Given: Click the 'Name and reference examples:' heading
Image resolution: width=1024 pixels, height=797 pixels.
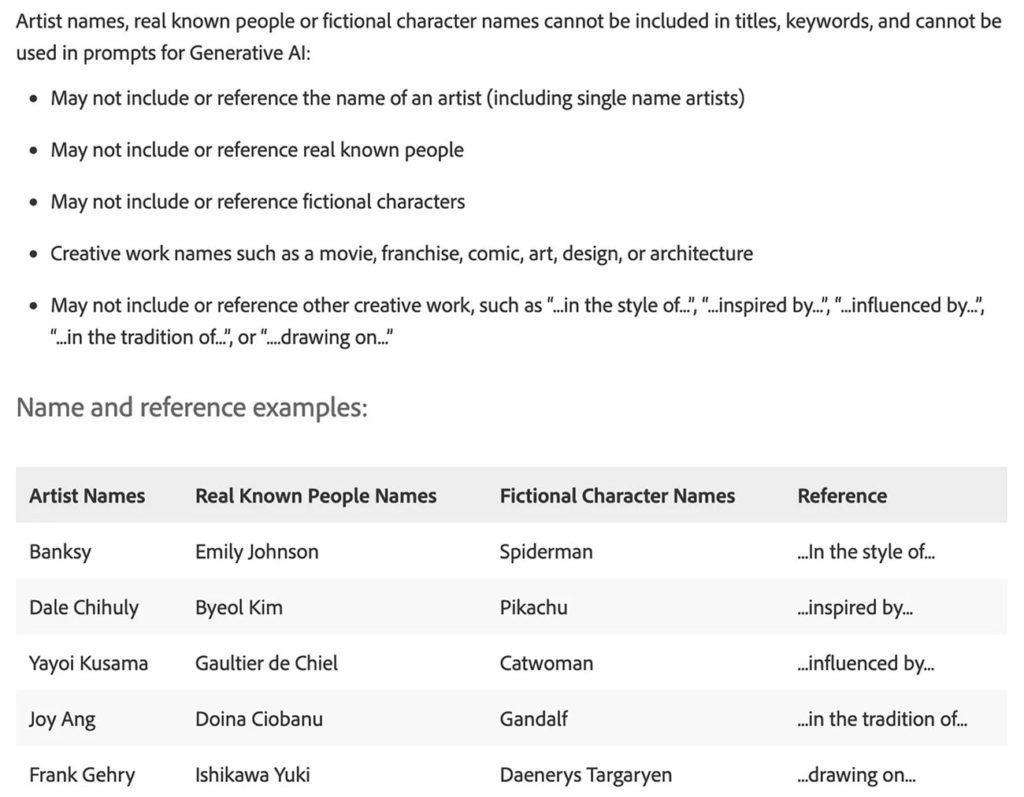Looking at the screenshot, I should (192, 408).
